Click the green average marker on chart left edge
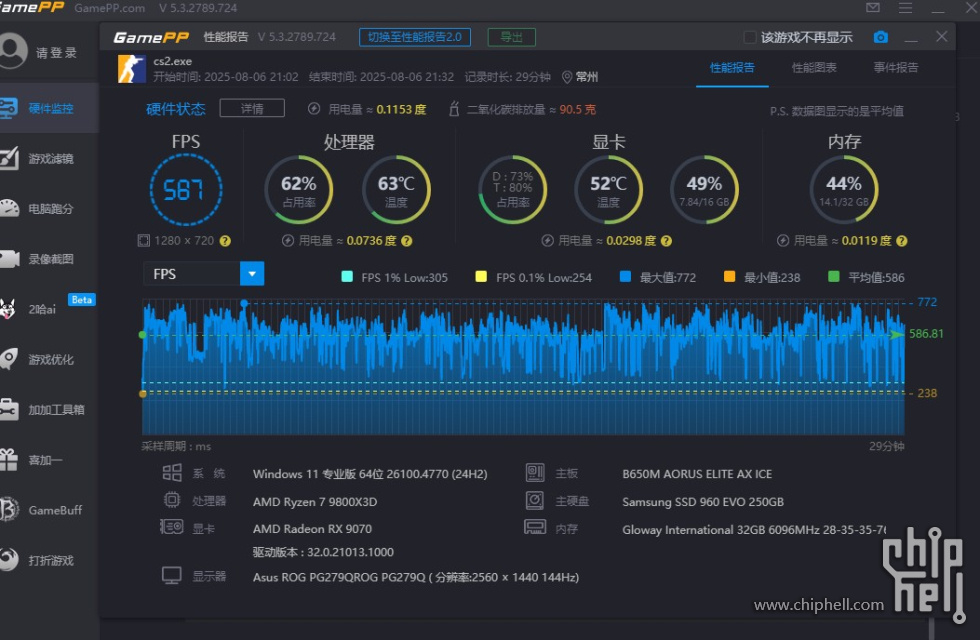Viewport: 980px width, 640px height. [x=142, y=335]
